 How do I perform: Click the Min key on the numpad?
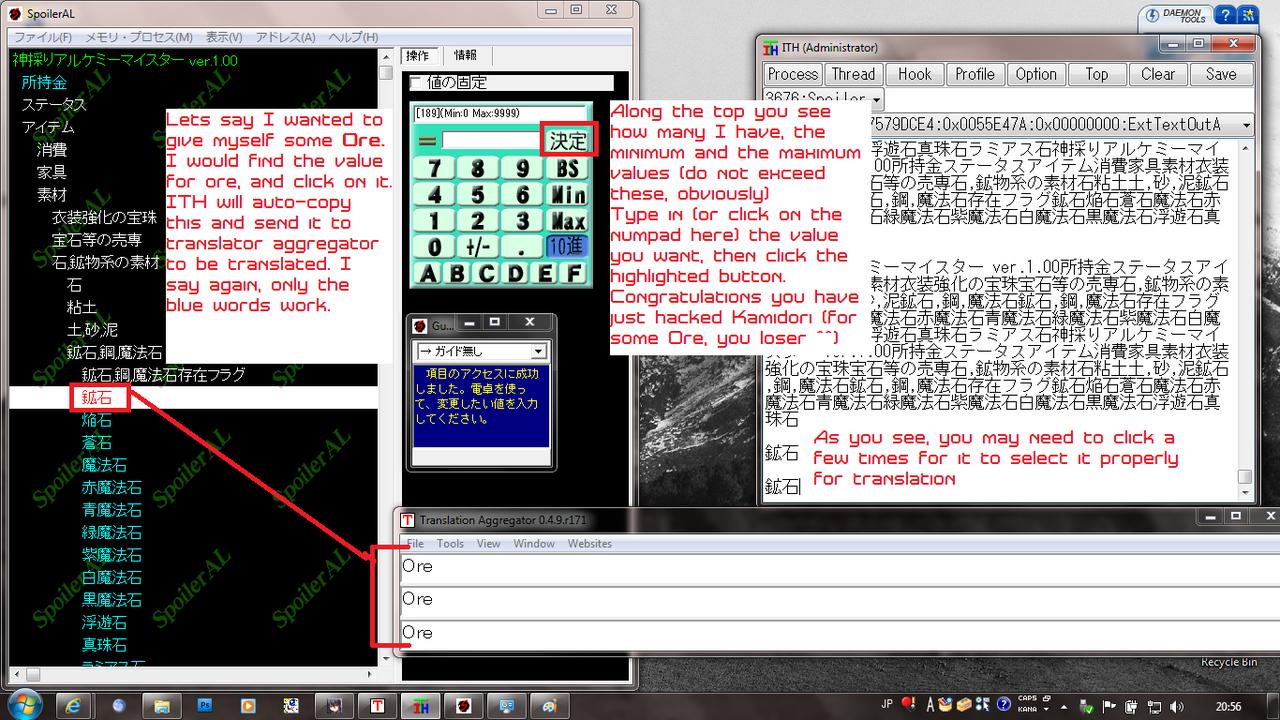click(x=568, y=194)
